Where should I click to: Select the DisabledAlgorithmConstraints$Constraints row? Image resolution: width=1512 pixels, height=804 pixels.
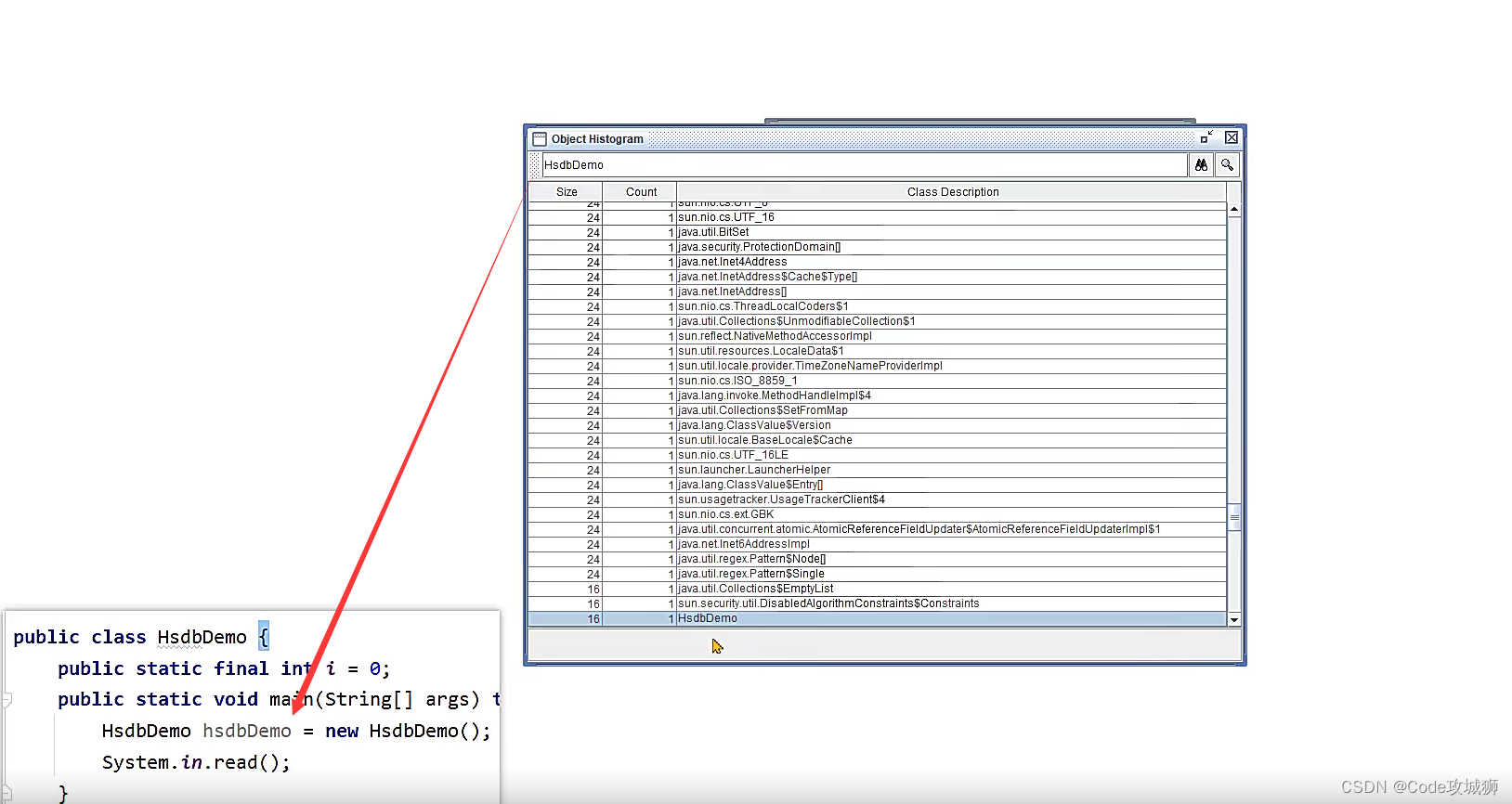tap(878, 603)
